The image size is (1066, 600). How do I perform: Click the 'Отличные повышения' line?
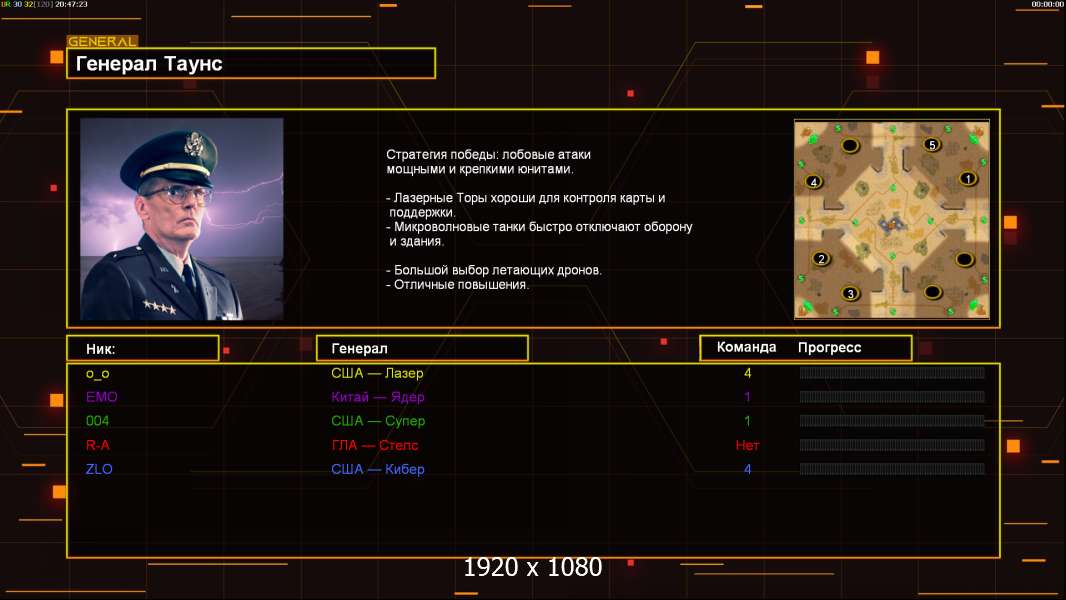click(457, 285)
